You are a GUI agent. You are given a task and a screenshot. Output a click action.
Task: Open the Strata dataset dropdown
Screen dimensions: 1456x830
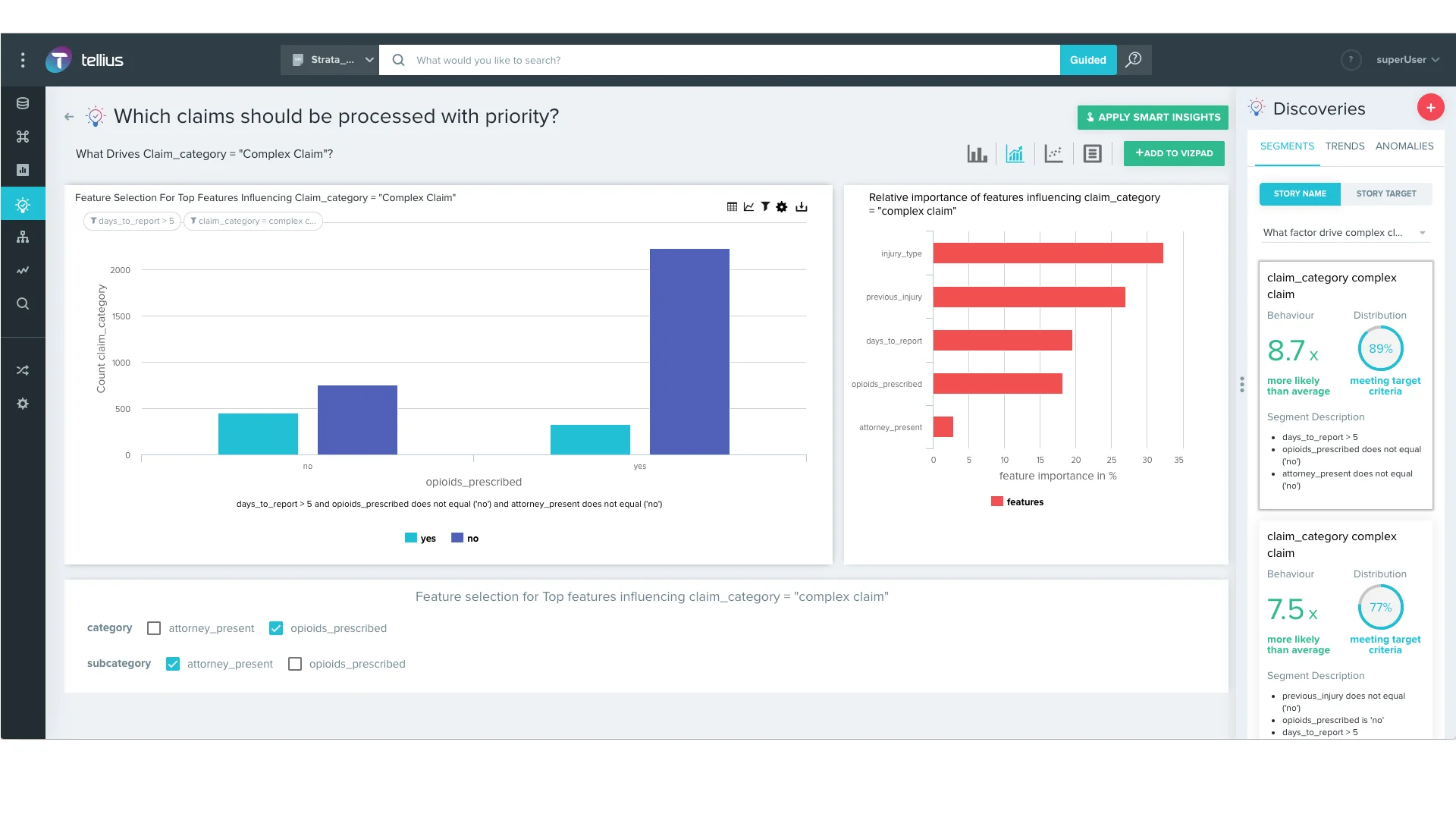[x=330, y=60]
